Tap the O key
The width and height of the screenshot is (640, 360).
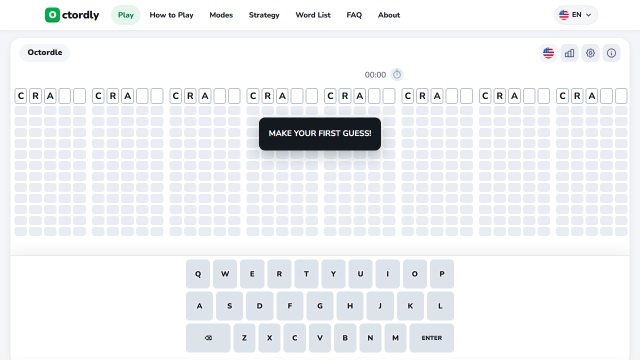coord(415,274)
